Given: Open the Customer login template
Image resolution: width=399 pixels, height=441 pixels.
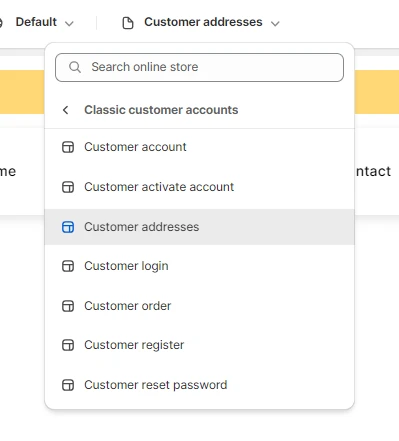Looking at the screenshot, I should point(199,266).
